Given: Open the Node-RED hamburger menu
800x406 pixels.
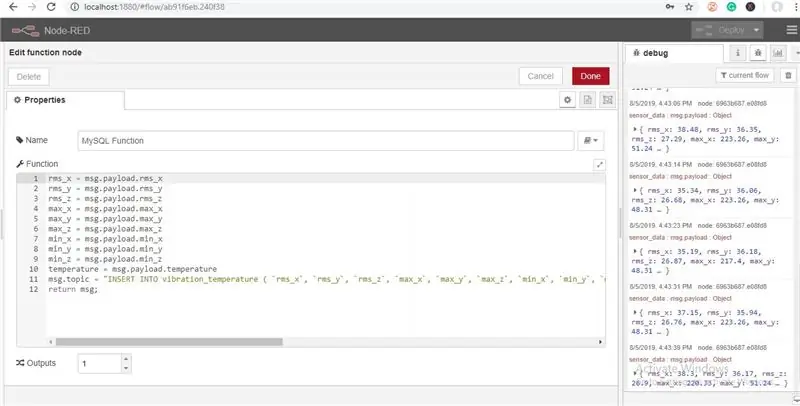Looking at the screenshot, I should coord(792,30).
